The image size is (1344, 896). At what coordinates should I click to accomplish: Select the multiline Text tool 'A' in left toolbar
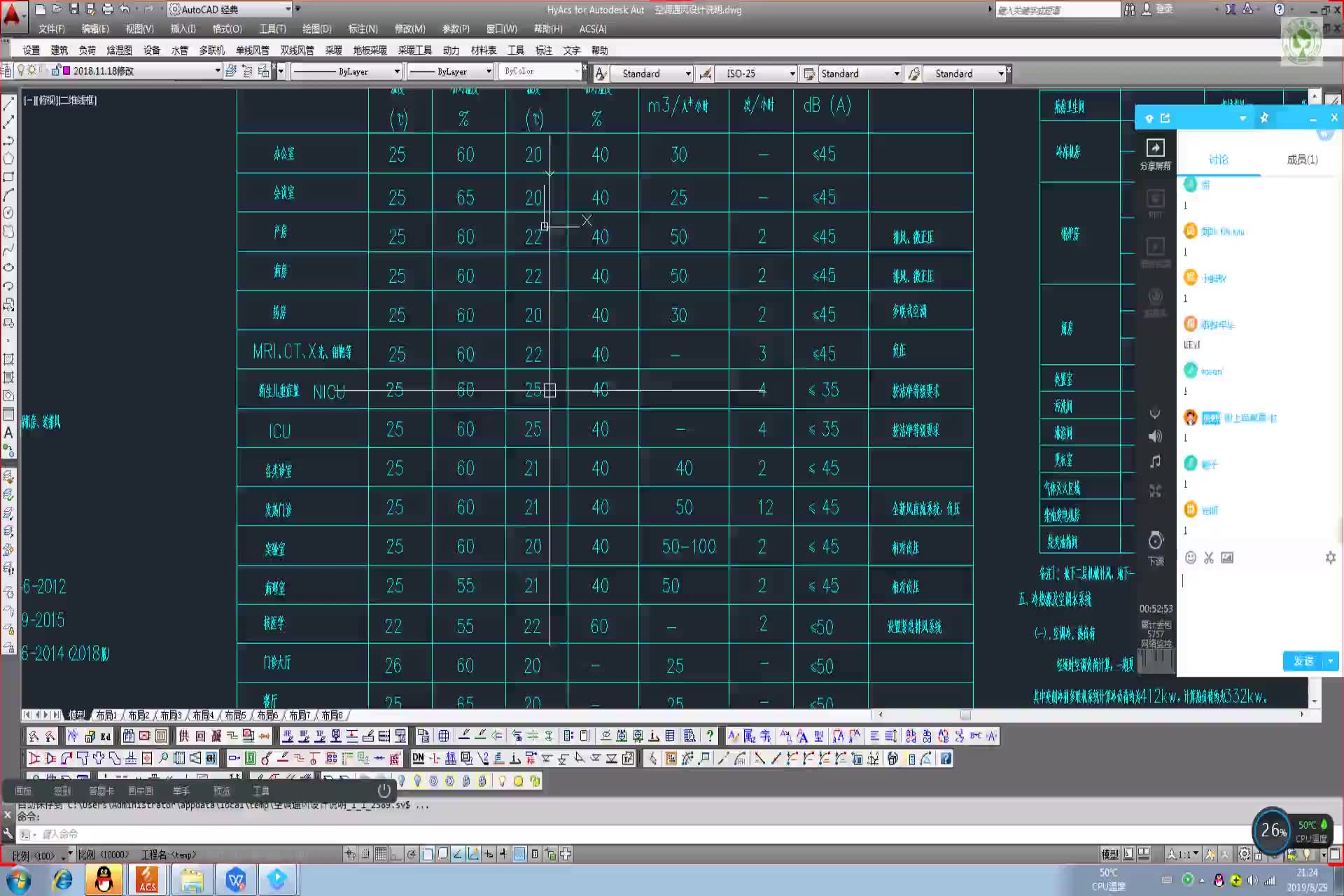pyautogui.click(x=8, y=433)
